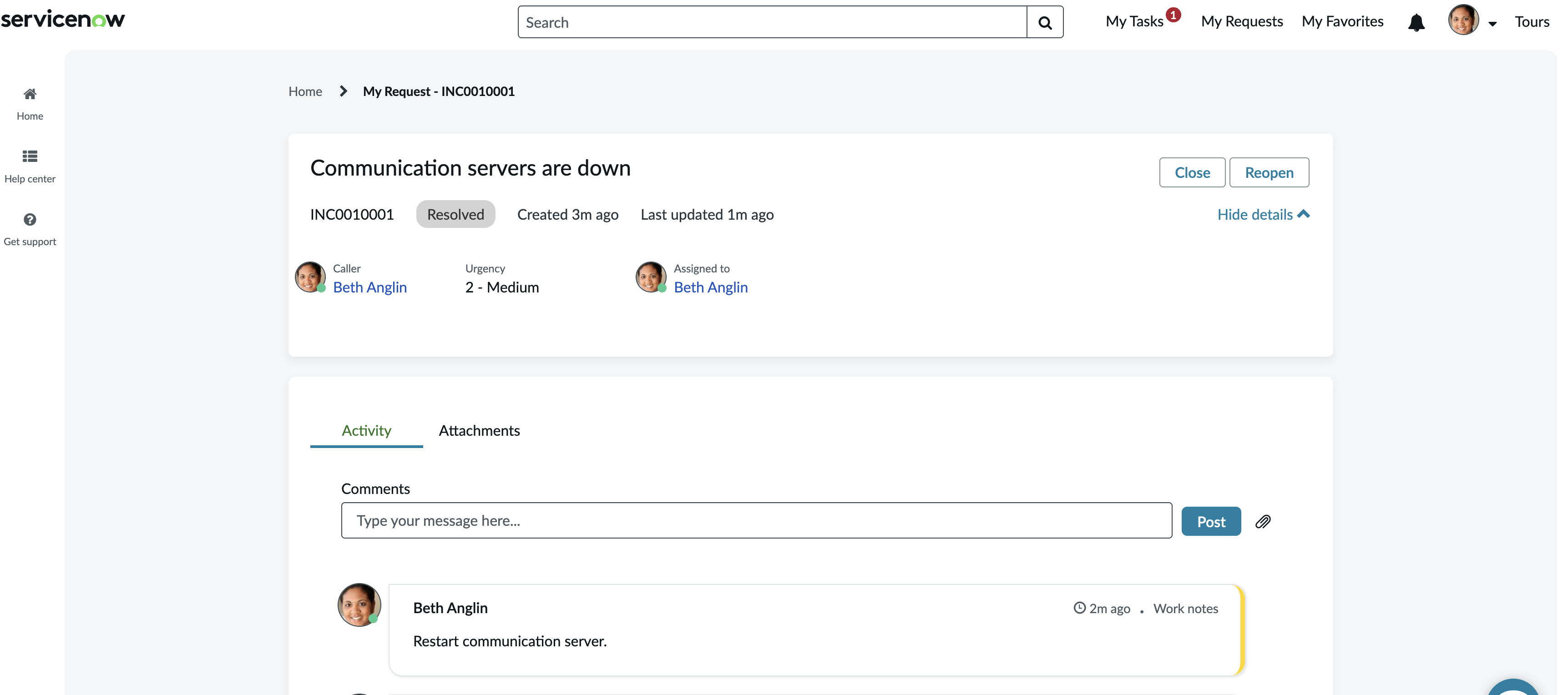Click the comments message input

pyautogui.click(x=756, y=521)
